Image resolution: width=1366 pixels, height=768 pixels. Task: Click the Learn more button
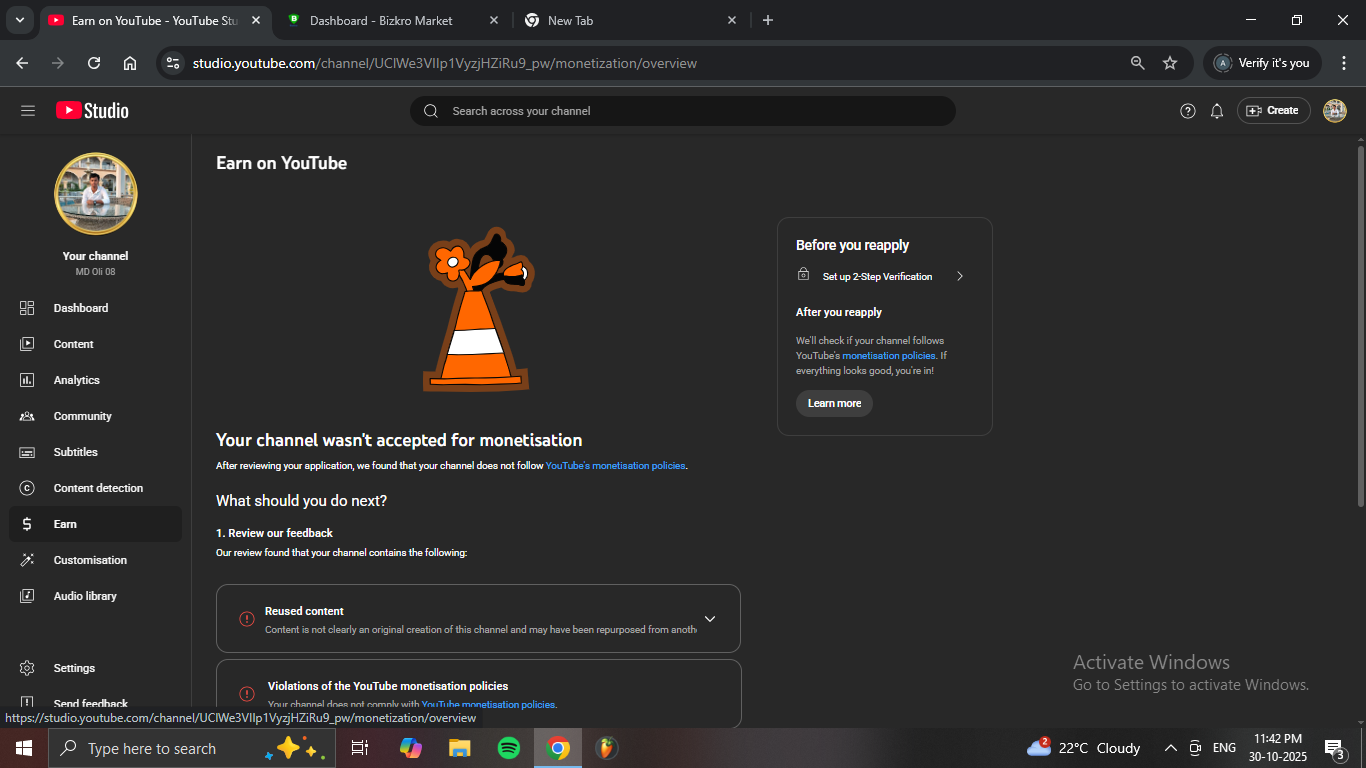pos(834,403)
